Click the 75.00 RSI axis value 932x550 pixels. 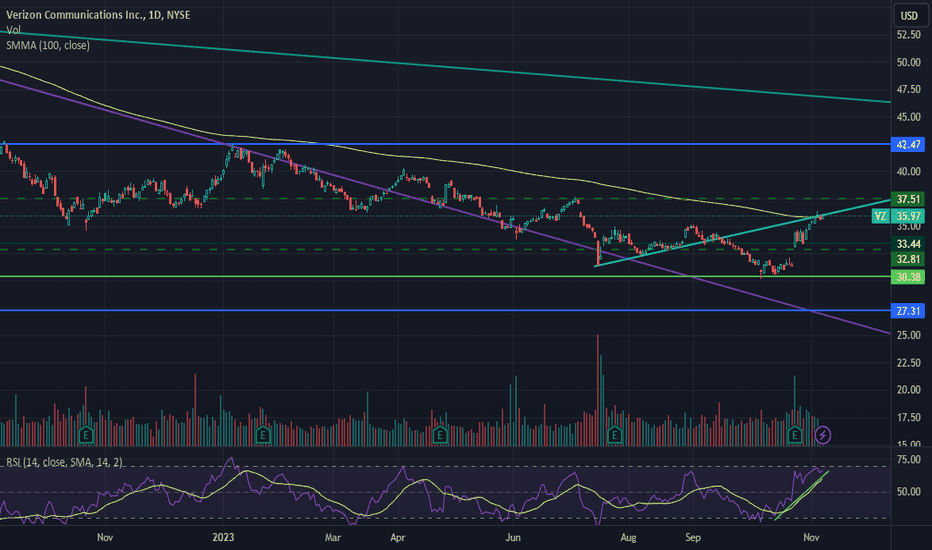point(909,460)
